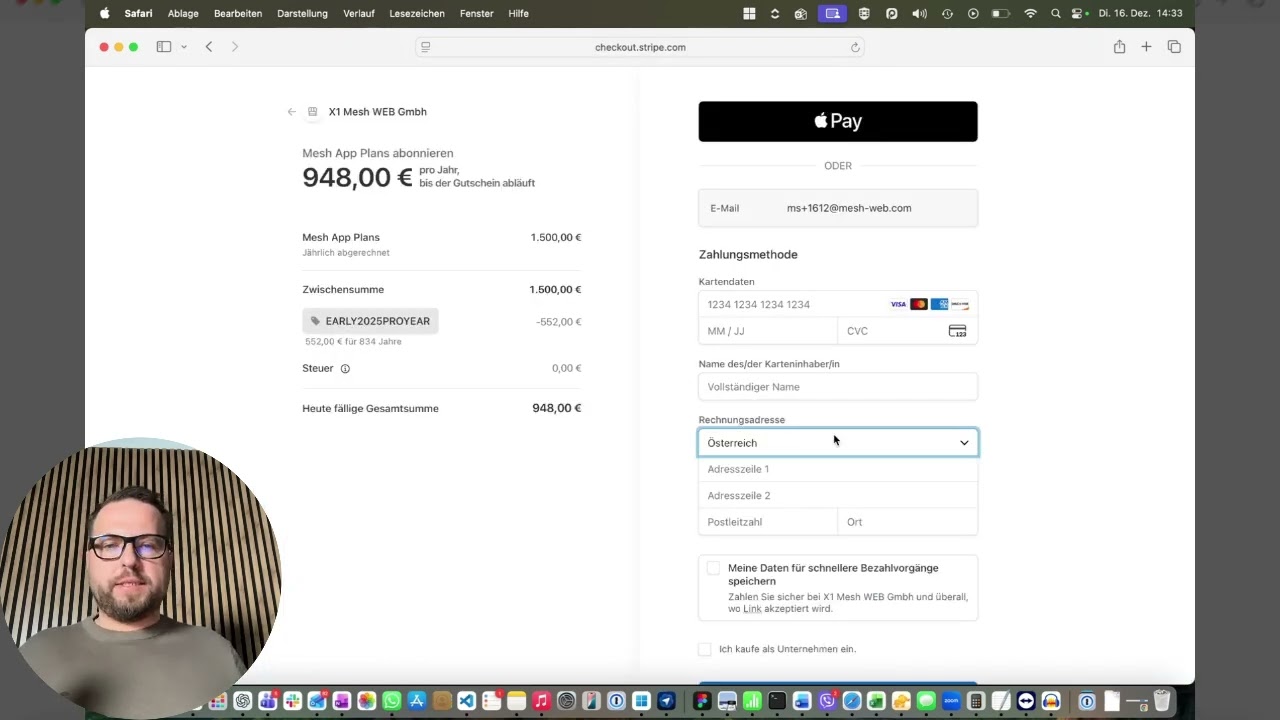Go back using arrow beside X1 Mesh WEB Gmbh
This screenshot has height=720, width=1280.
[291, 112]
